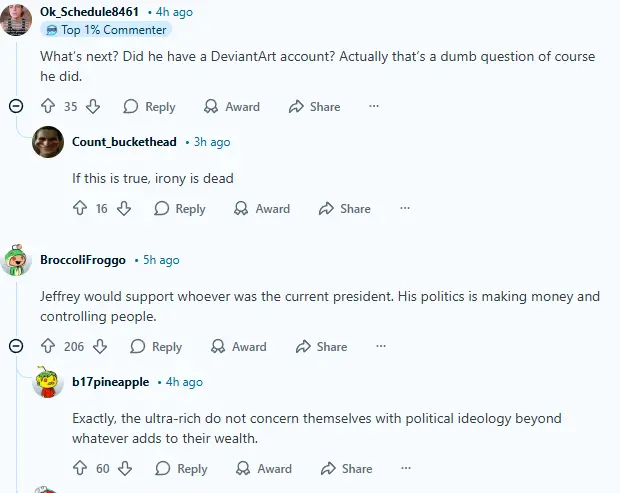Upvote Count_buckethead's irony comment
Image resolution: width=620 pixels, height=493 pixels.
[80, 208]
